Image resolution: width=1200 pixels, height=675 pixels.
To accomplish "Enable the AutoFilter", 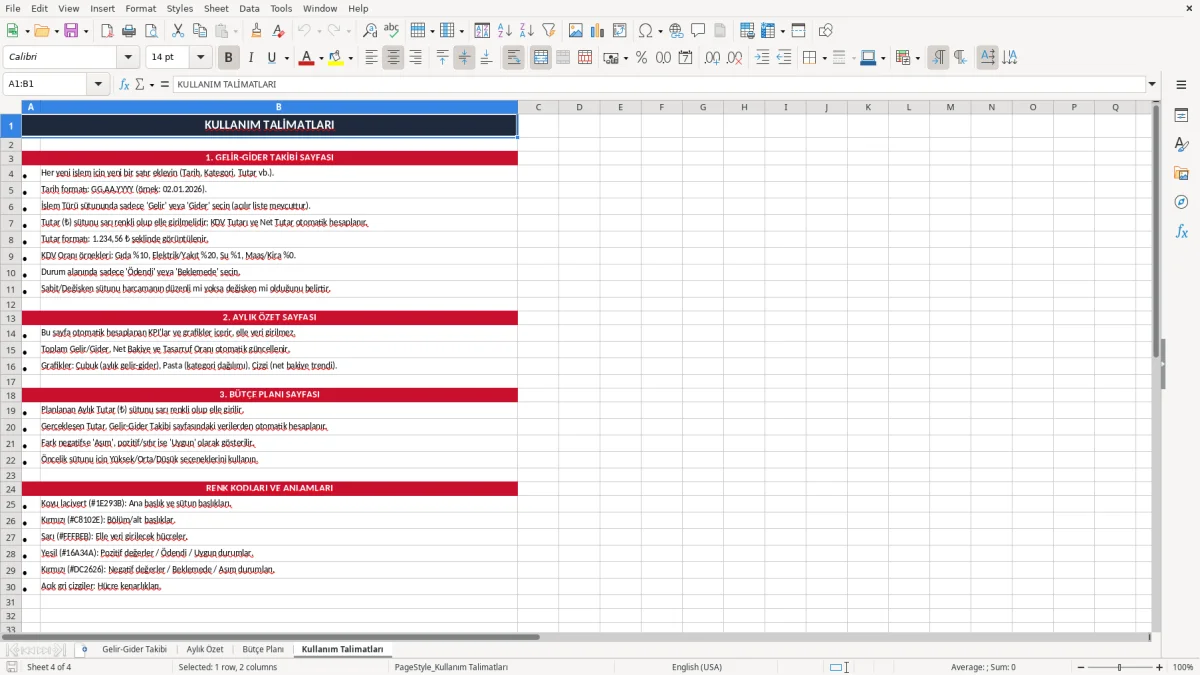I will (549, 31).
